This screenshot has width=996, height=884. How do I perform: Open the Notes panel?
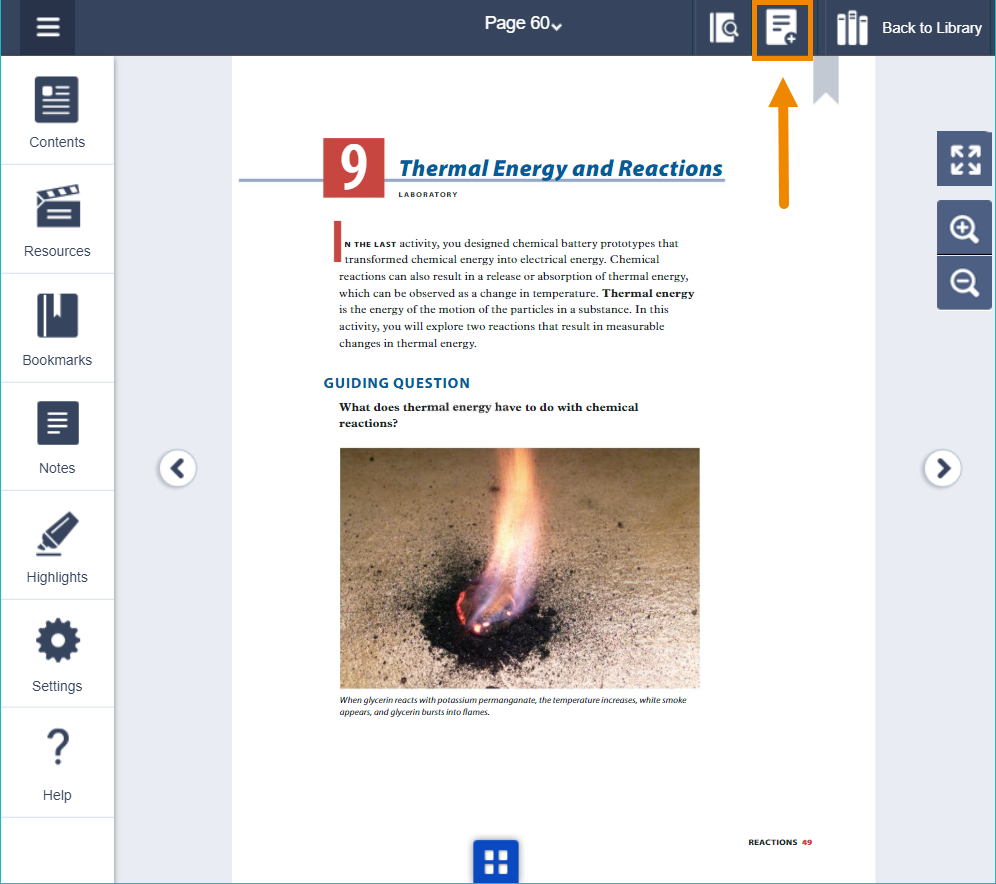point(57,437)
